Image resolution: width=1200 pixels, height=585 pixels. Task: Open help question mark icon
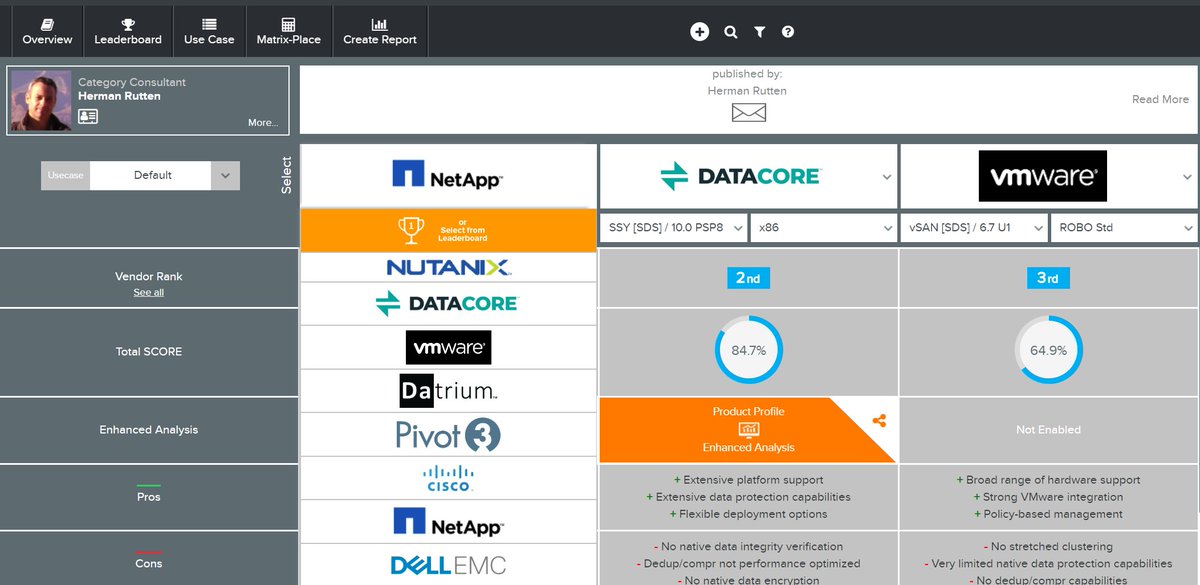(x=788, y=32)
